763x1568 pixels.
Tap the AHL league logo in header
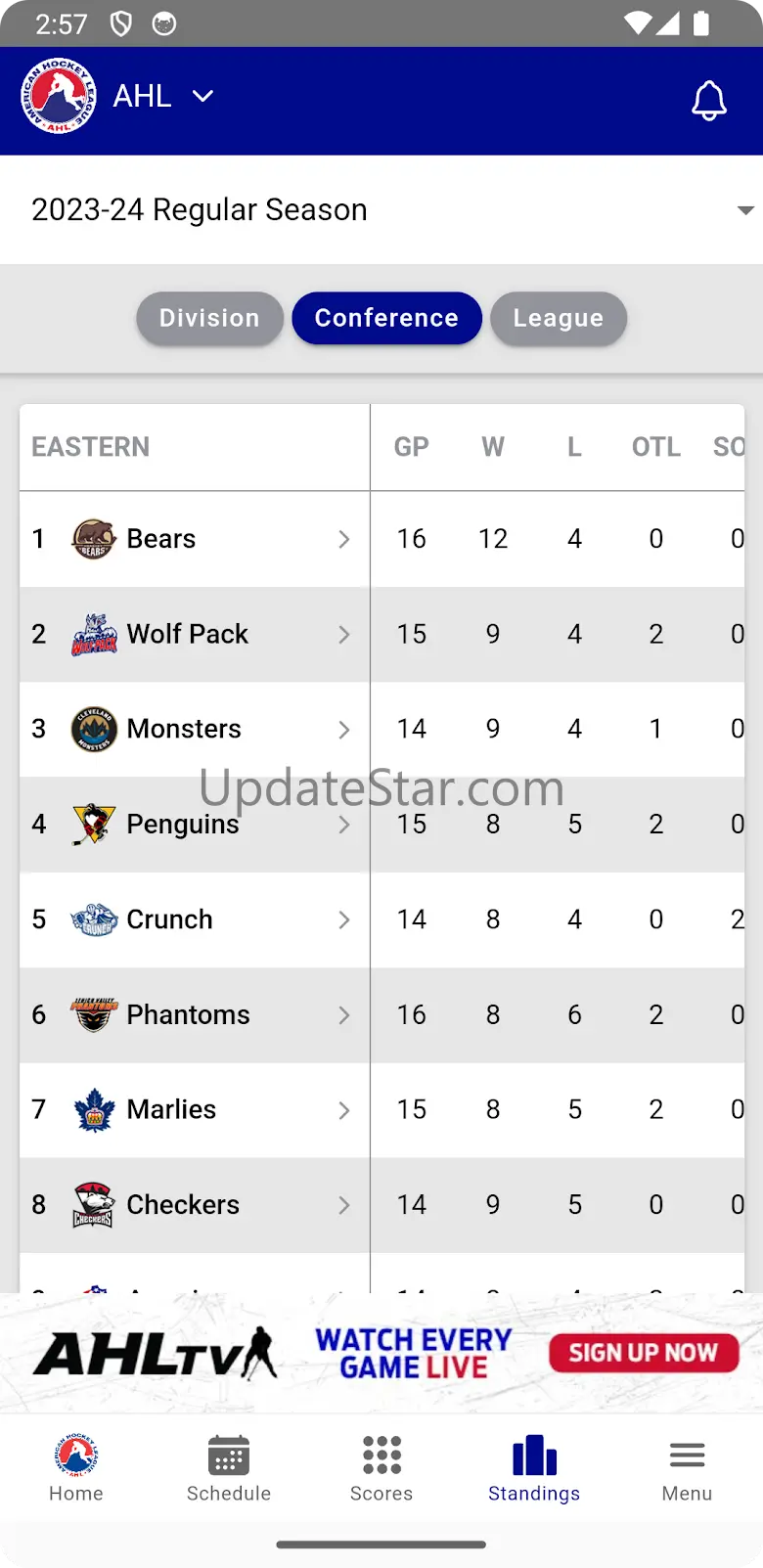point(59,96)
